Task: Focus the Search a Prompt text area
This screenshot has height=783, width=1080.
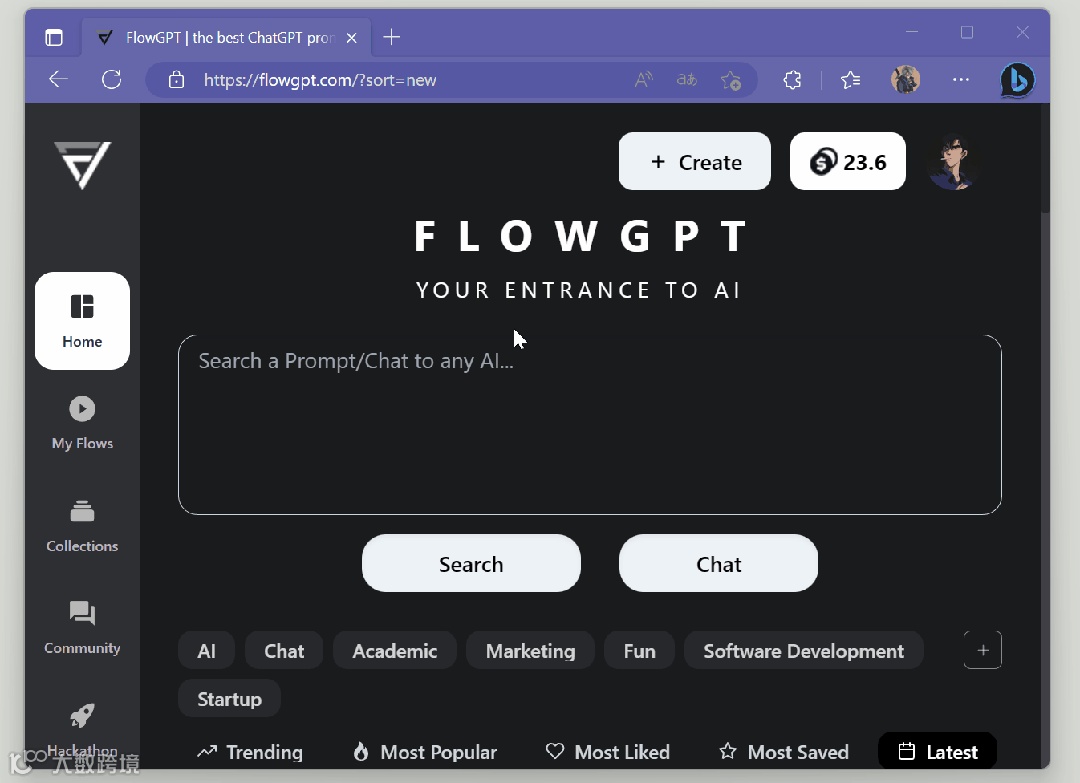Action: 590,425
